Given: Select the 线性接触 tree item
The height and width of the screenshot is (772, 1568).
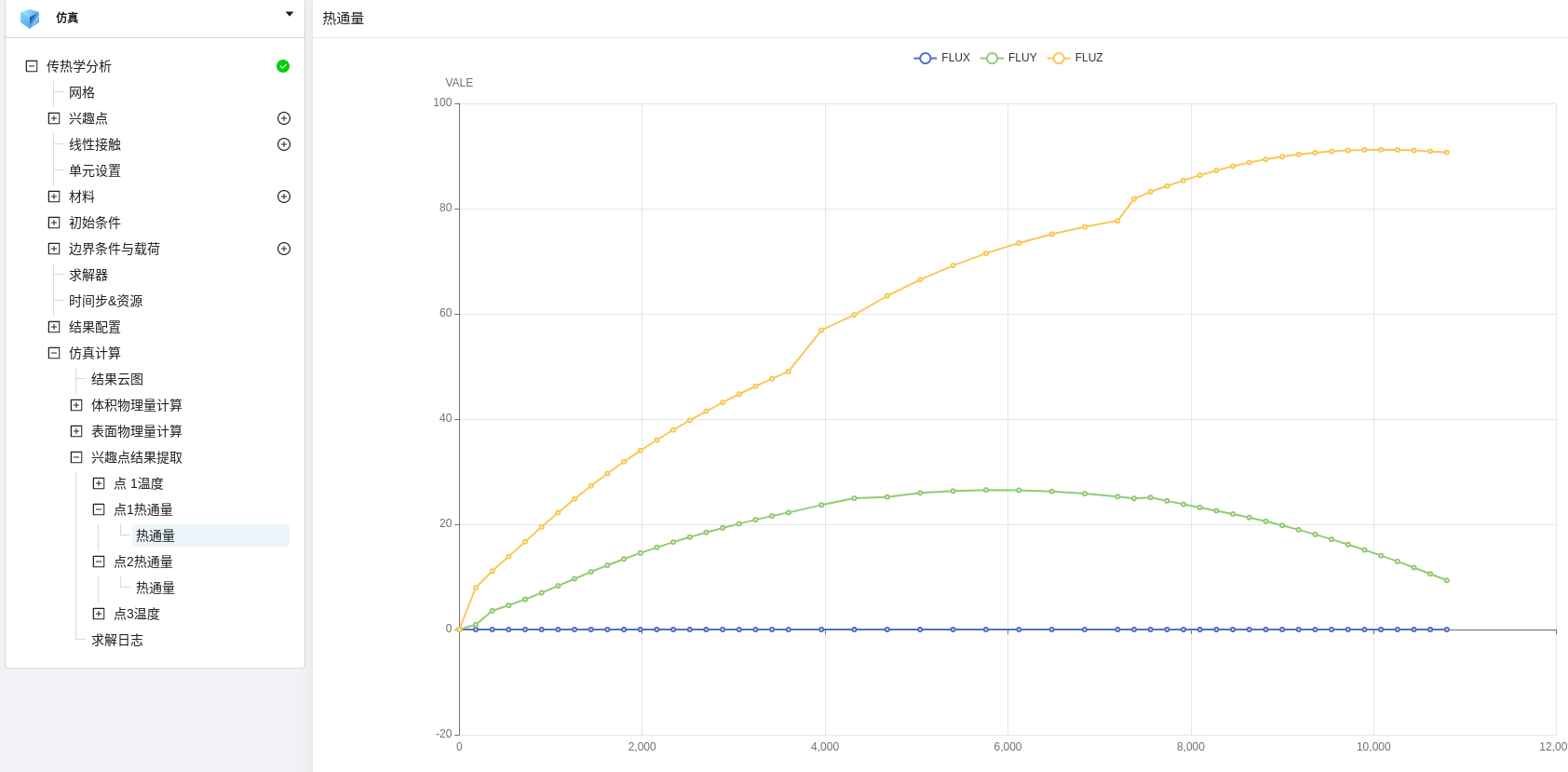Looking at the screenshot, I should (x=95, y=144).
